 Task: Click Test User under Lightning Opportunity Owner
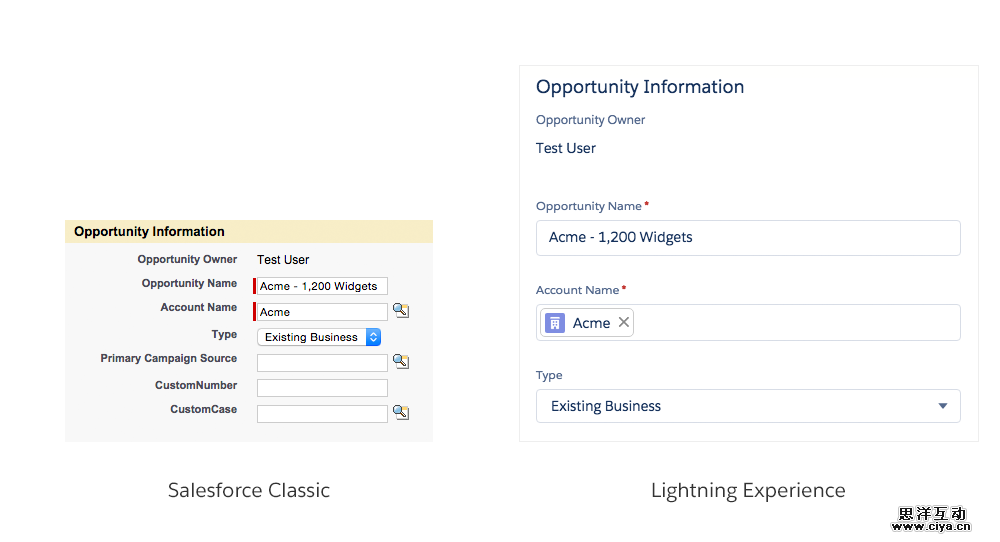tap(566, 148)
